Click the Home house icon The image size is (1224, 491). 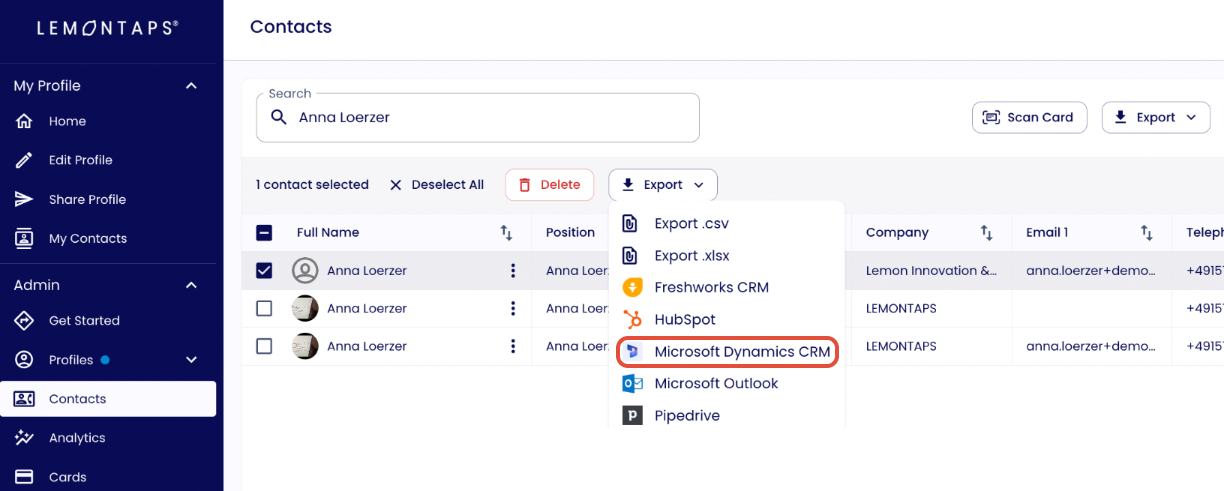(24, 121)
